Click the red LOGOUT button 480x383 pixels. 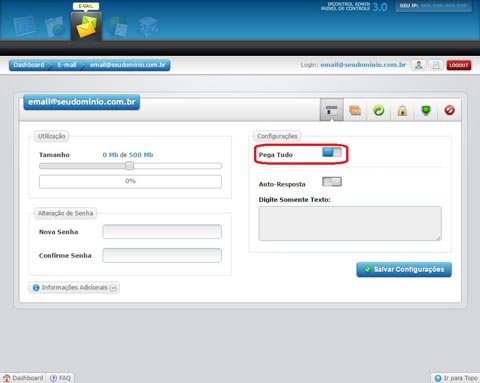(x=459, y=65)
